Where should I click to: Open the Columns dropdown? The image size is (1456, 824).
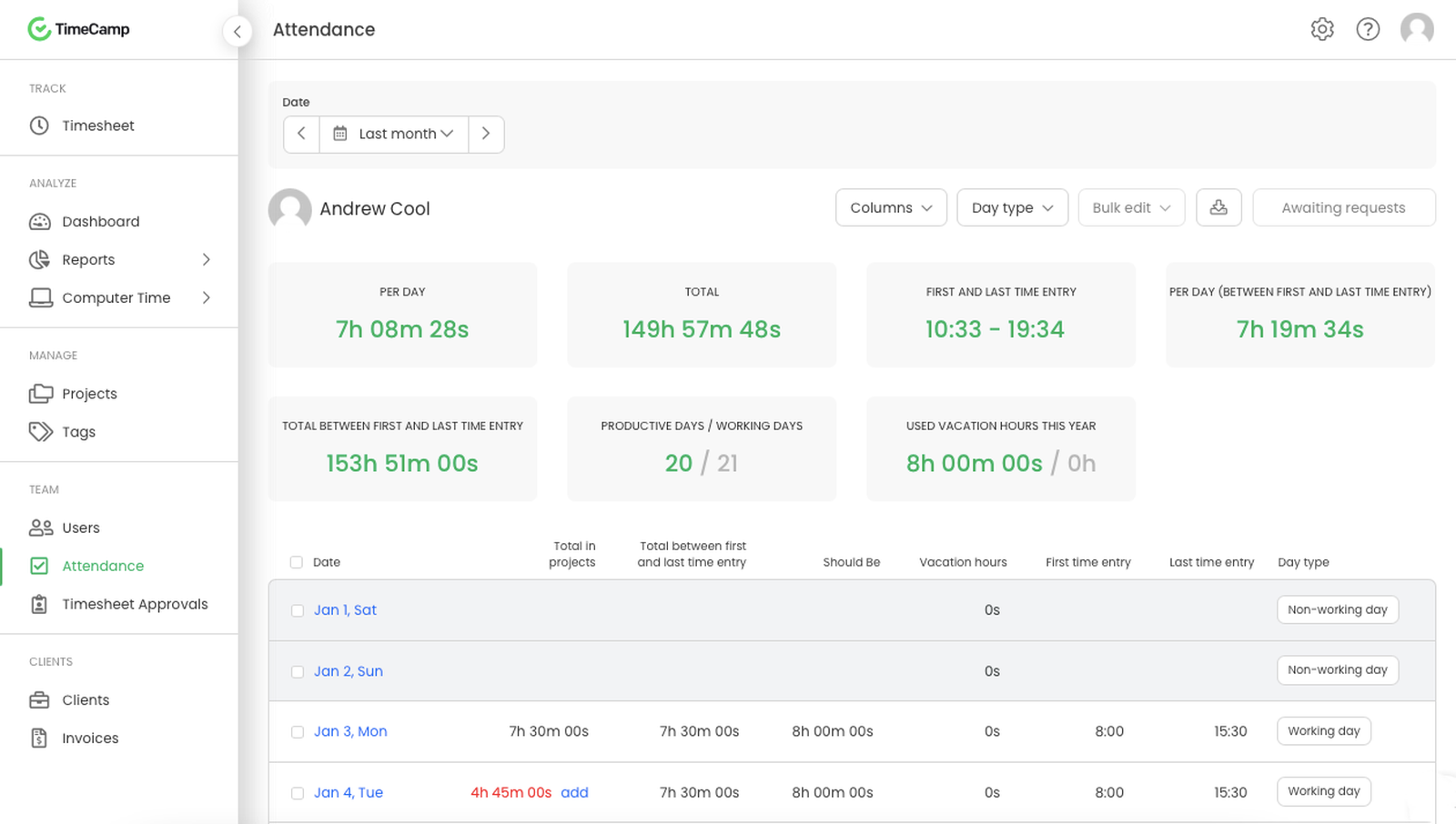[890, 207]
